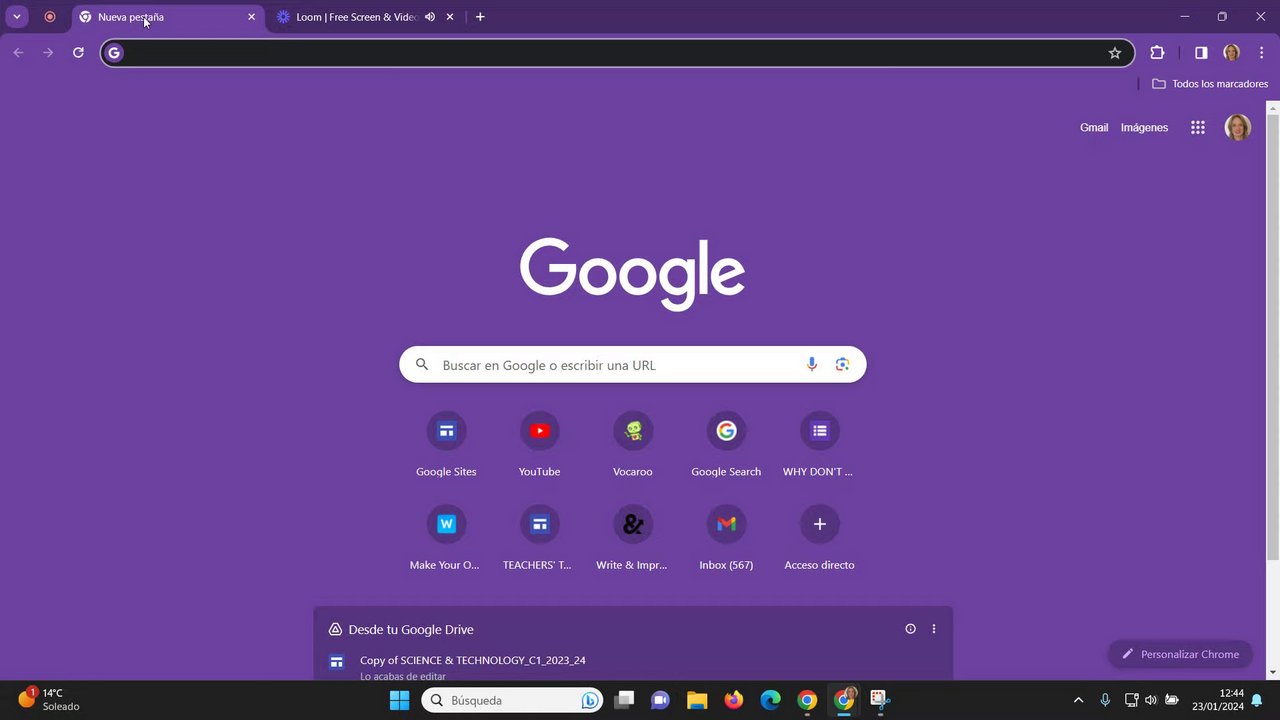
Task: Open the Teams chat taskbar icon
Action: pos(660,700)
